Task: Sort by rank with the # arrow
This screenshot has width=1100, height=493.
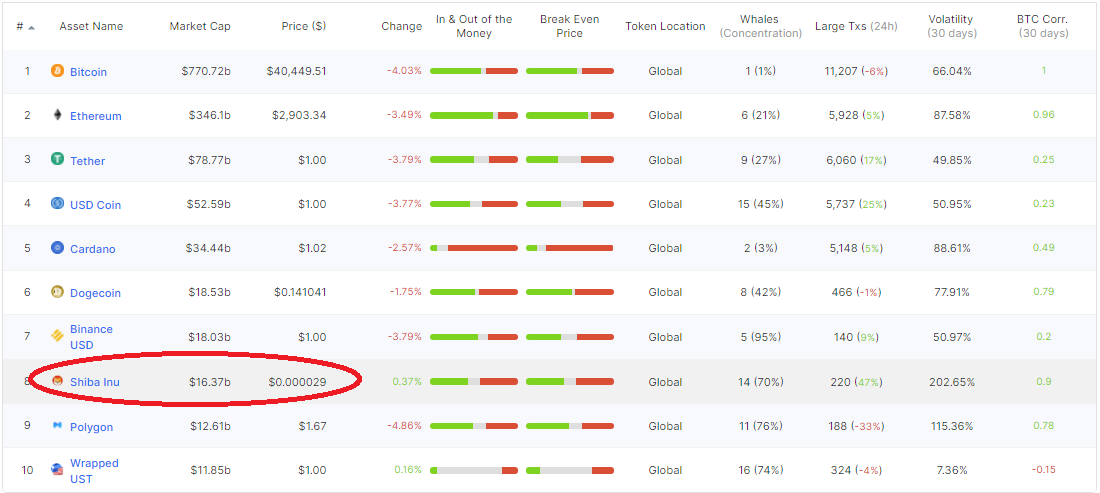Action: coord(31,27)
